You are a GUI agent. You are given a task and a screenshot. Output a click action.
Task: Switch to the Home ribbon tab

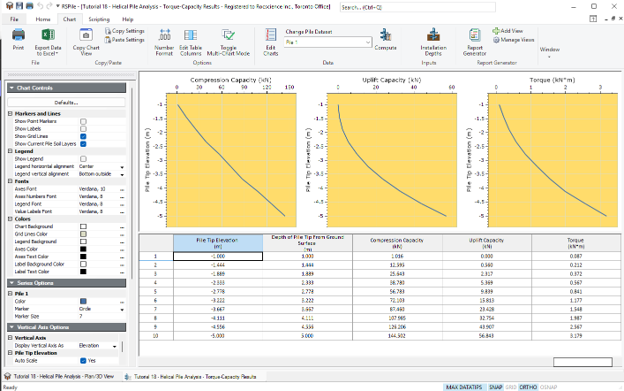pos(43,19)
